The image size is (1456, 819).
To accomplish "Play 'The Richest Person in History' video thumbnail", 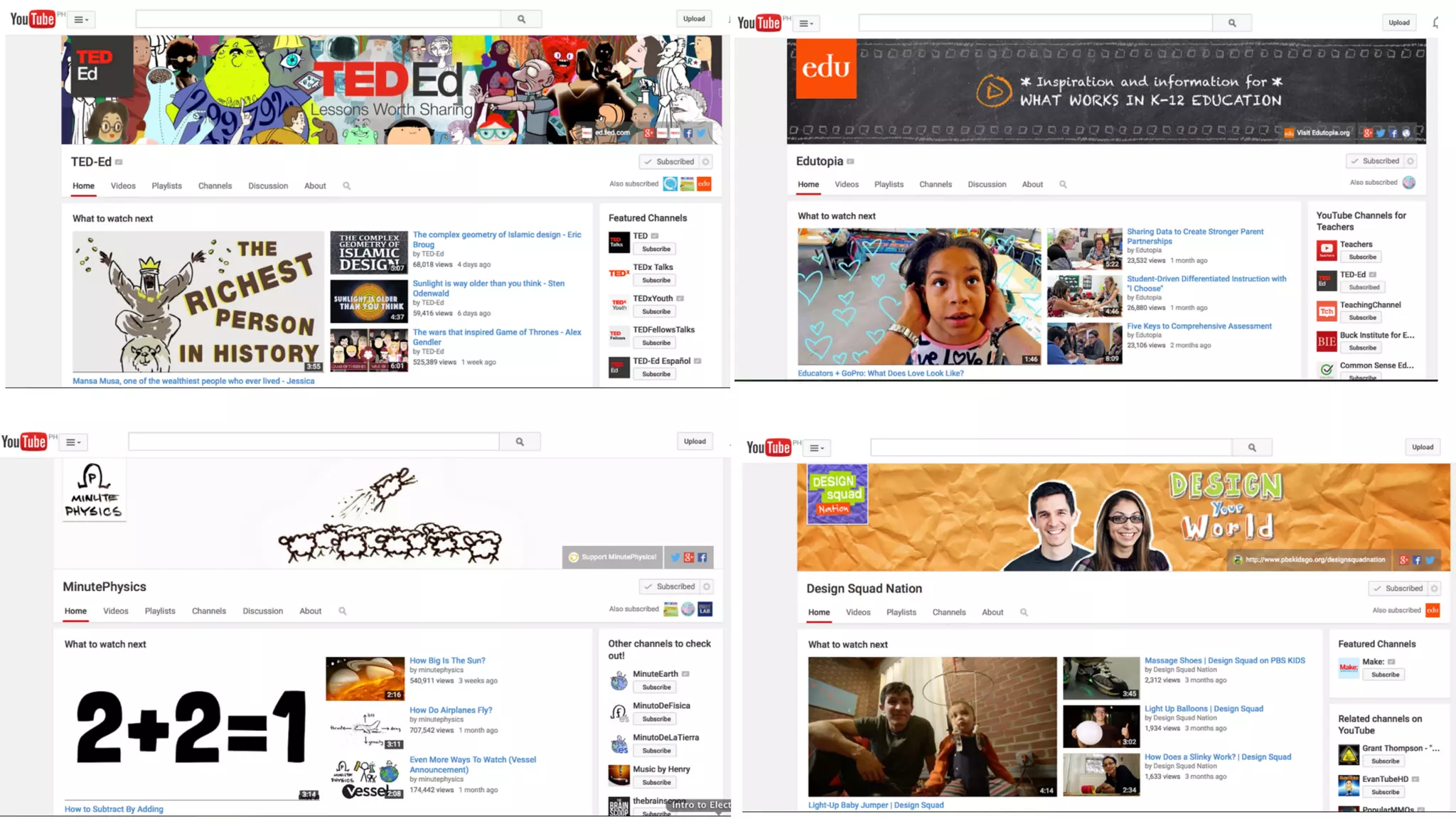I will [198, 301].
